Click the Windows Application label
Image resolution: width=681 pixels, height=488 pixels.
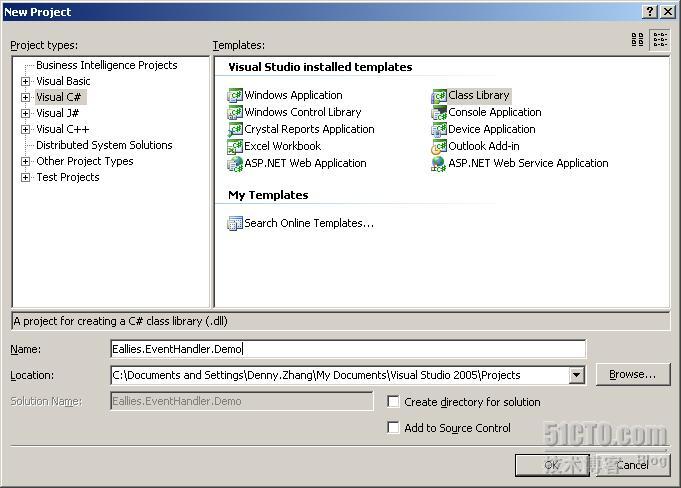pos(293,95)
